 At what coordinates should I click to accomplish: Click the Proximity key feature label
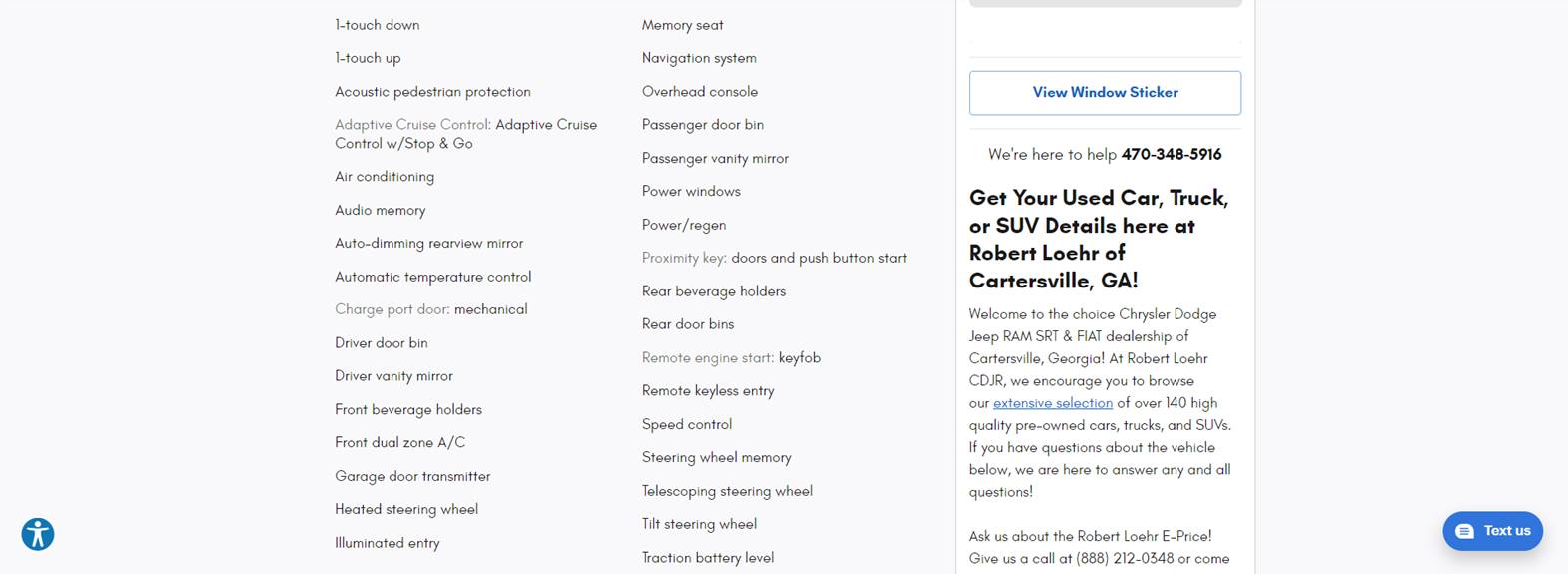point(684,258)
